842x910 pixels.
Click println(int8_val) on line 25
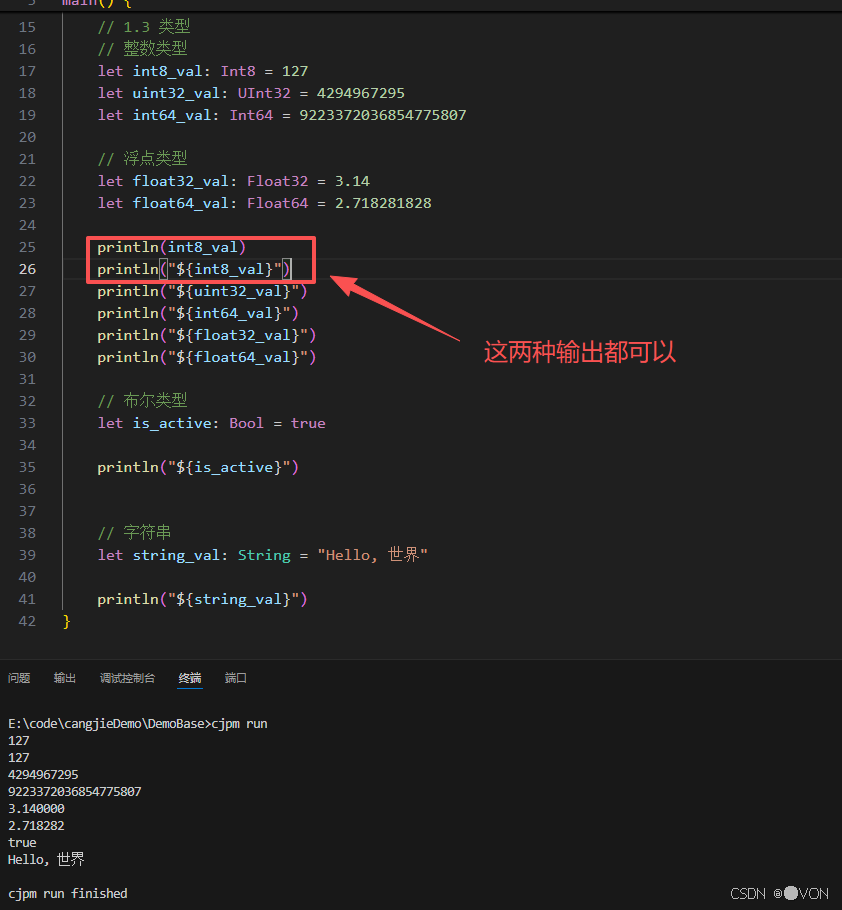pyautogui.click(x=172, y=247)
